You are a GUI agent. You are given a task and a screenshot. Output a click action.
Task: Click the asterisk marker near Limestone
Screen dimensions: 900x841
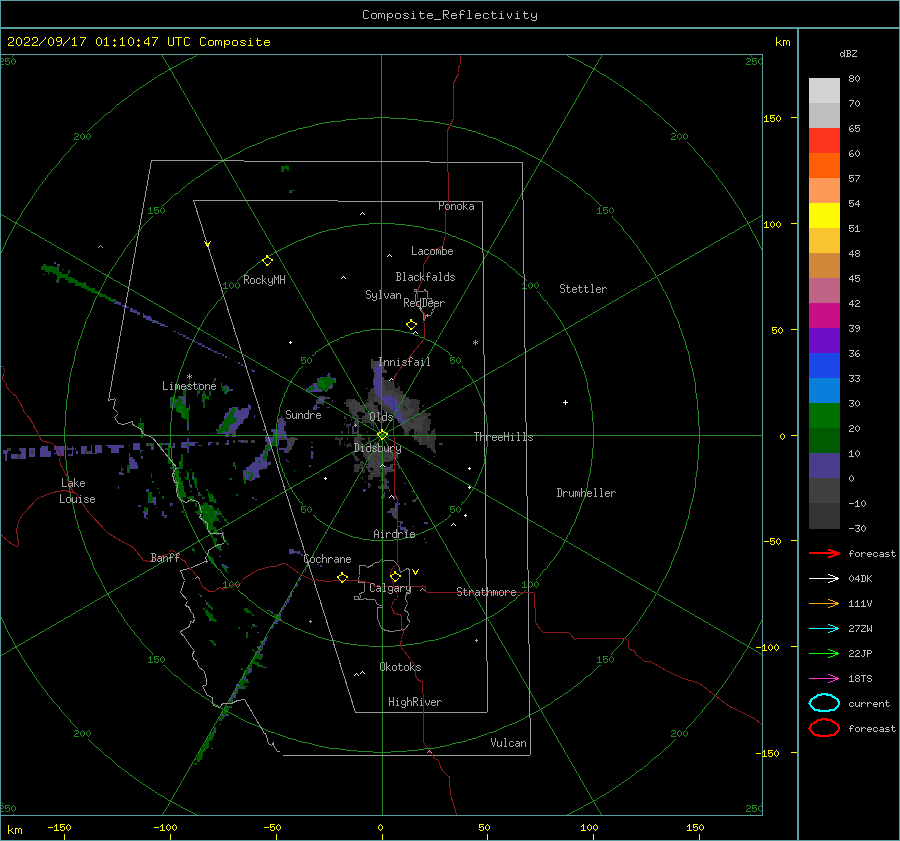tap(189, 377)
